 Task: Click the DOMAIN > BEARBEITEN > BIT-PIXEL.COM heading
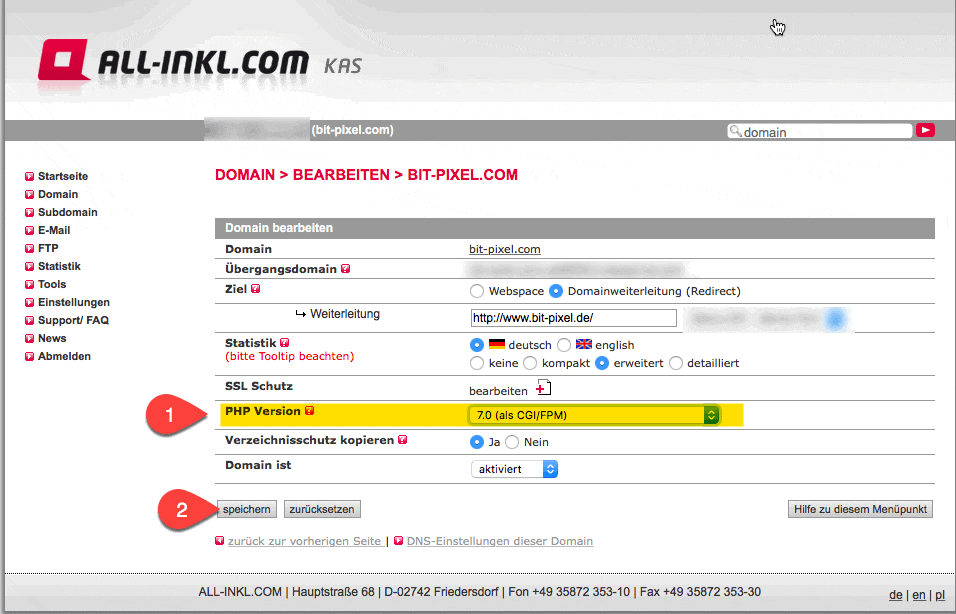366,175
